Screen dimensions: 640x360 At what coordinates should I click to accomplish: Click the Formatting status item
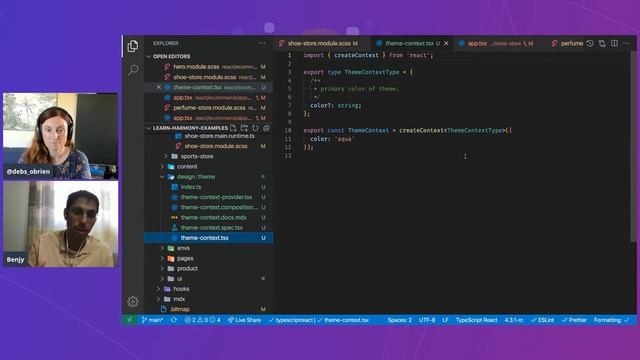(x=611, y=320)
